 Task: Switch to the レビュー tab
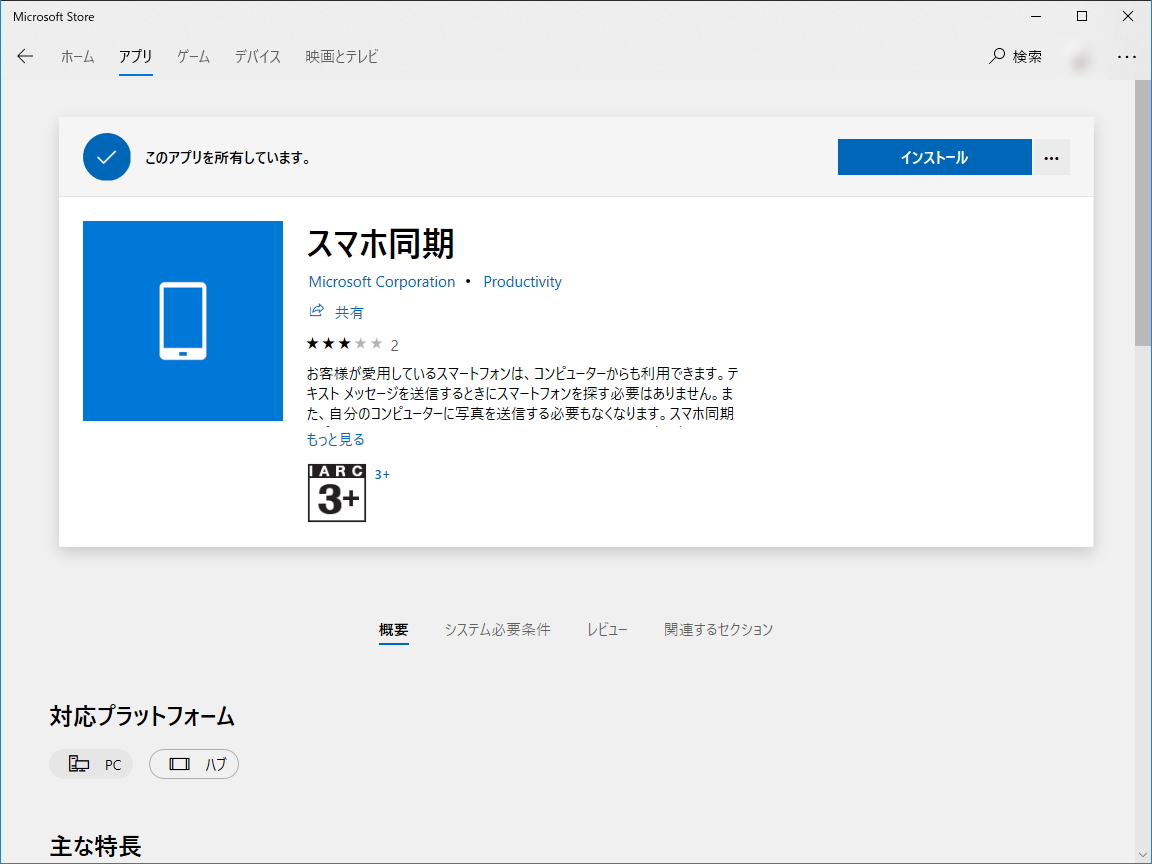[x=607, y=629]
